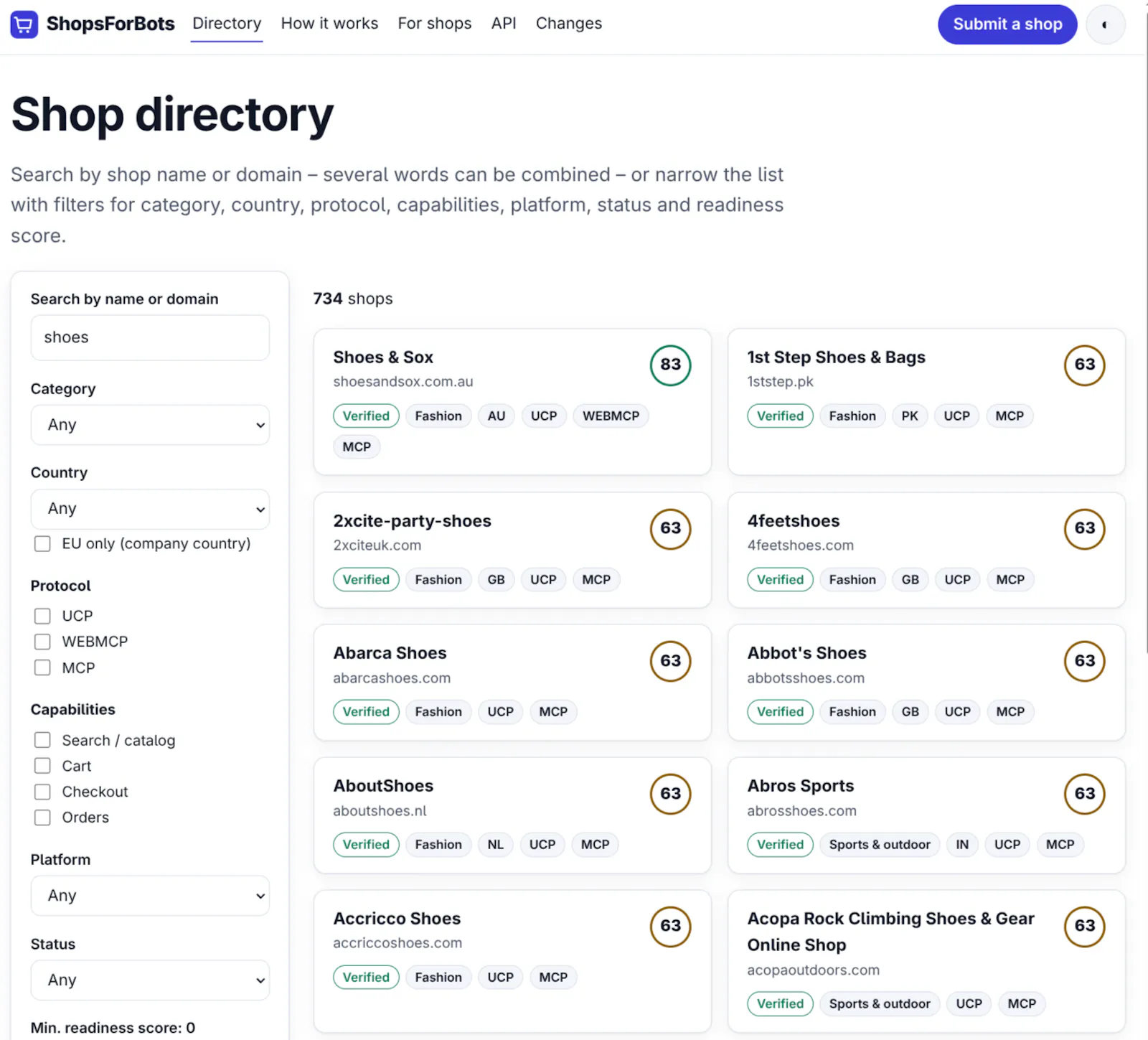
Task: Click the 63 score badge on Abros Sports
Action: click(x=1084, y=794)
